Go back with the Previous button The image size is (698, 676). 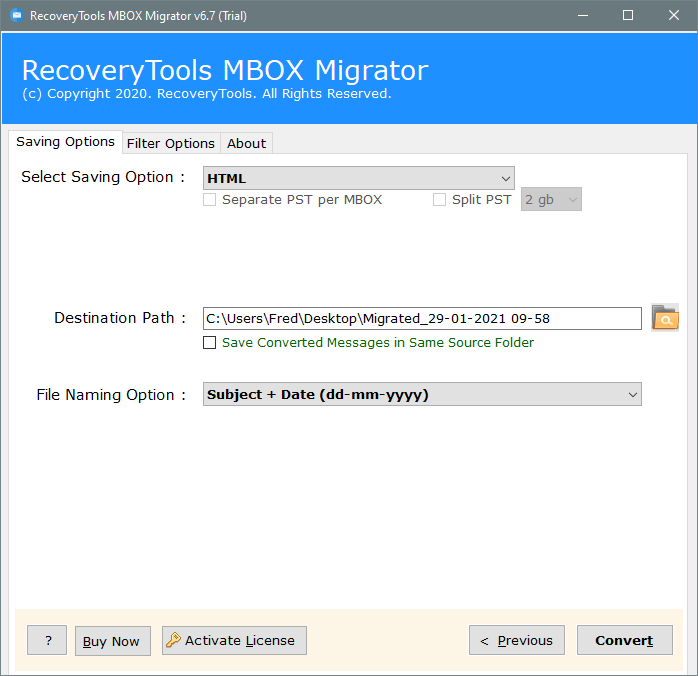tap(517, 640)
